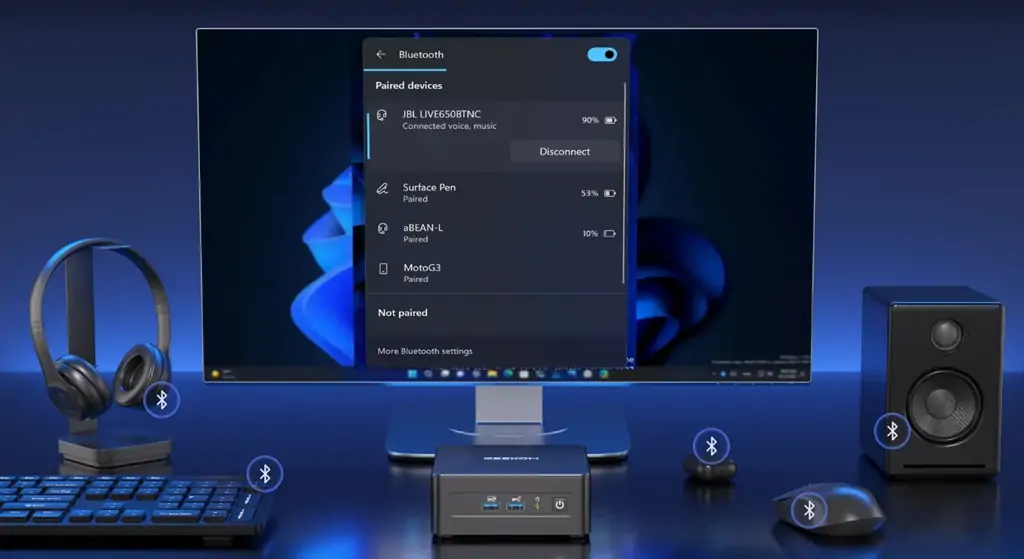Click the JBL 90% battery icon
This screenshot has height=559, width=1024.
pyautogui.click(x=610, y=120)
